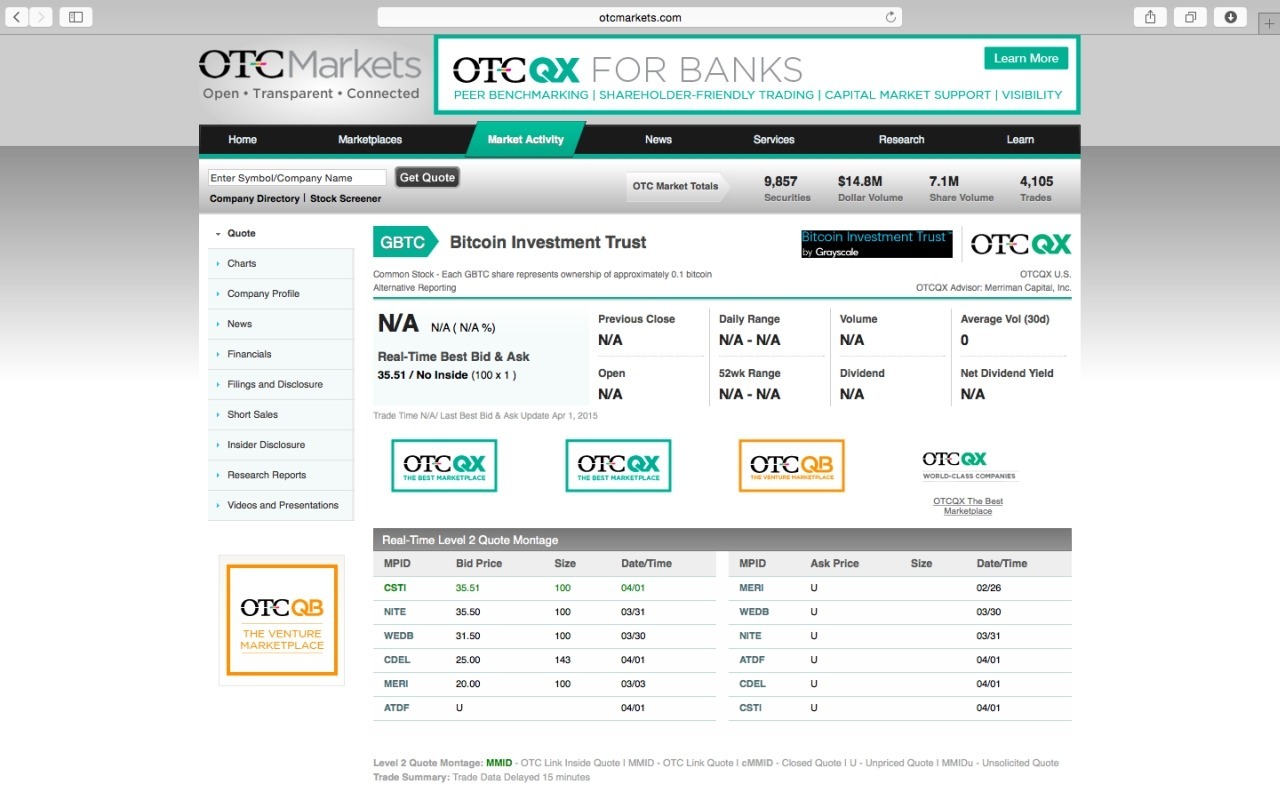This screenshot has height=800, width=1280.
Task: Select the Market Activity tab
Action: coord(526,140)
